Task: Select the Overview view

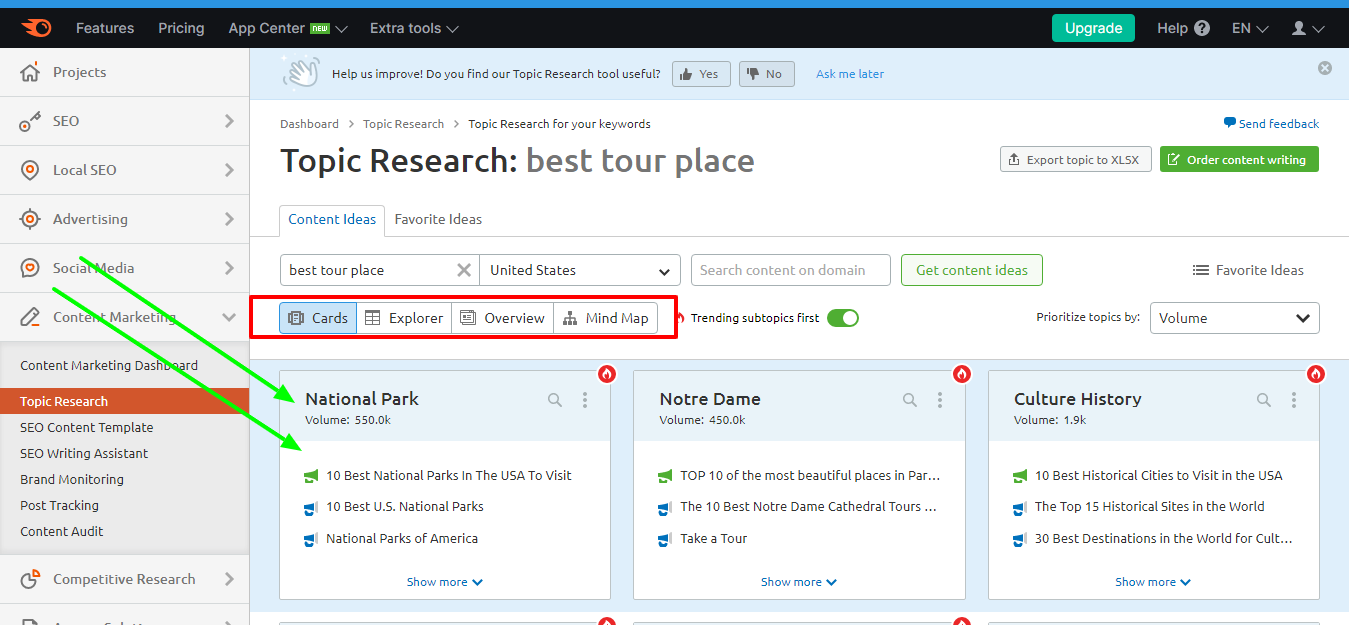Action: click(x=502, y=318)
